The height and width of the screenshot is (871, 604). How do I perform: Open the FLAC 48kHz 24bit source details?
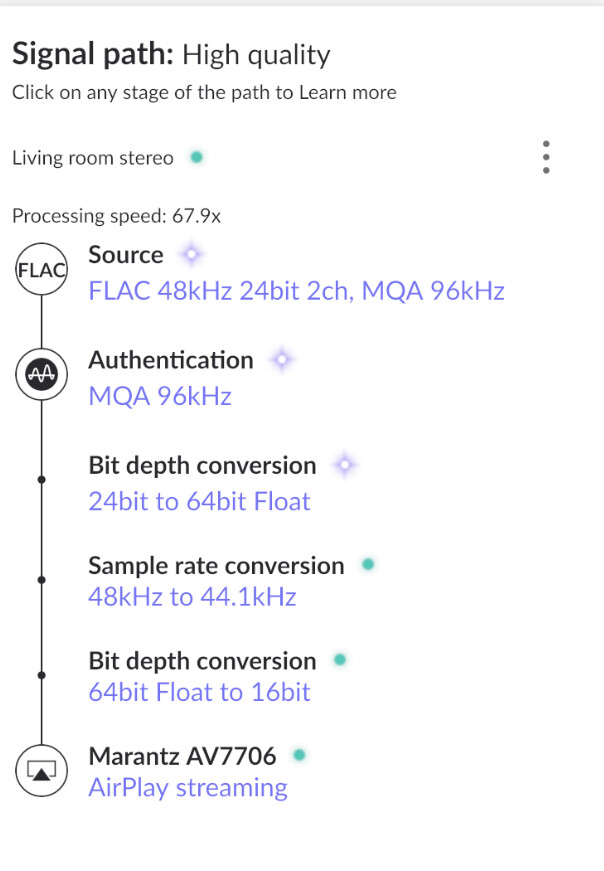pos(296,291)
